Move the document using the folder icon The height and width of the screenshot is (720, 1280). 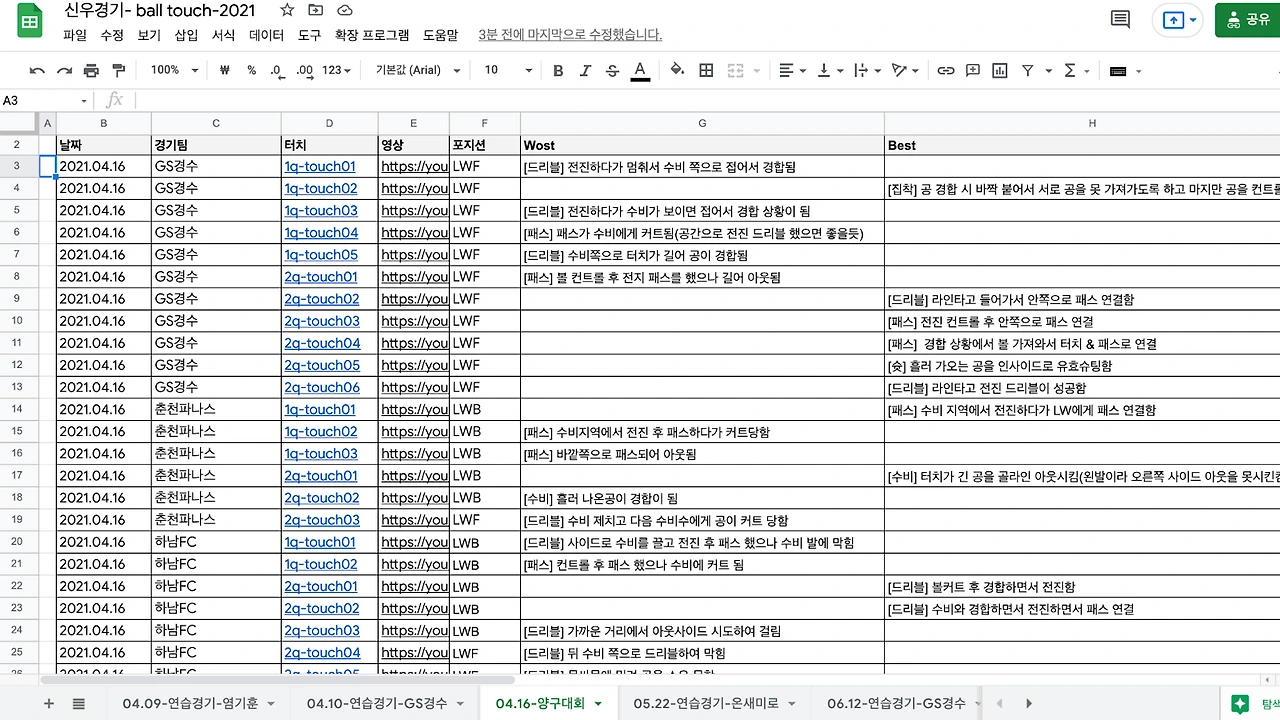click(316, 10)
